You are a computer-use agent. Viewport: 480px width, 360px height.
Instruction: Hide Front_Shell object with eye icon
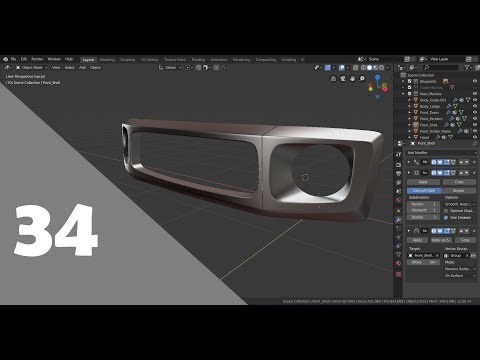(x=475, y=125)
